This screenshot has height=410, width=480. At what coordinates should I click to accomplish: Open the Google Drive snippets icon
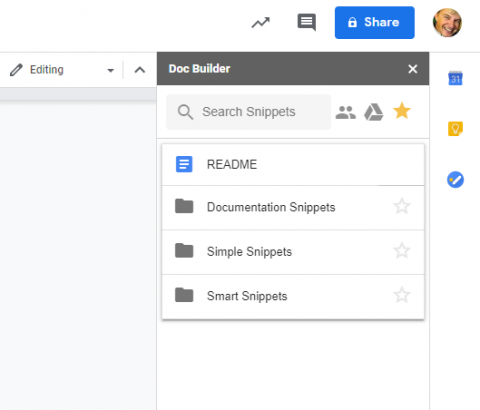coord(374,112)
